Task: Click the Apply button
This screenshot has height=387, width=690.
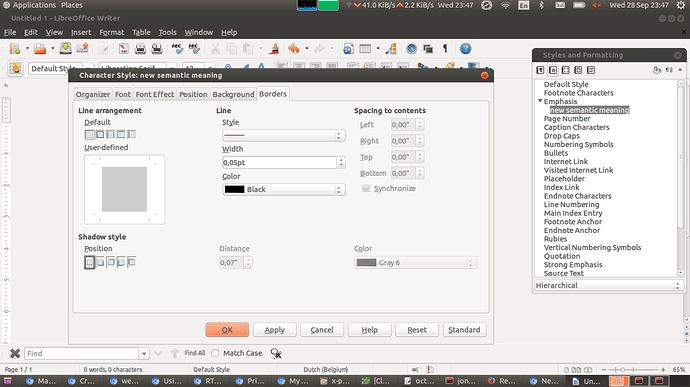Action: tap(275, 330)
